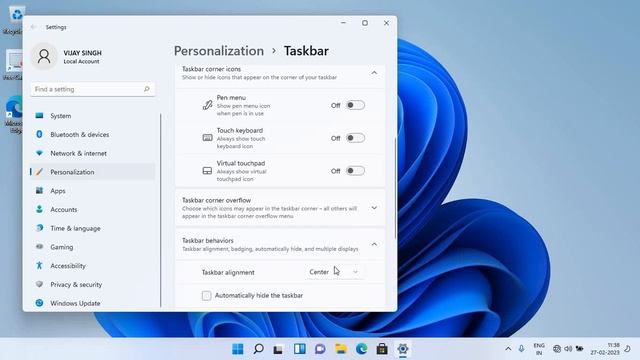Open the Windows Start menu

pos(238,349)
